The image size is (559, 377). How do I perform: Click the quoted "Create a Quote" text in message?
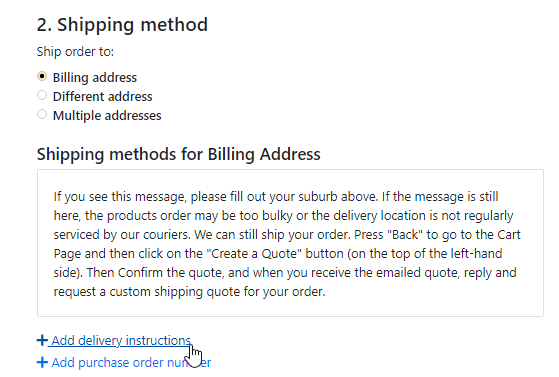click(254, 254)
